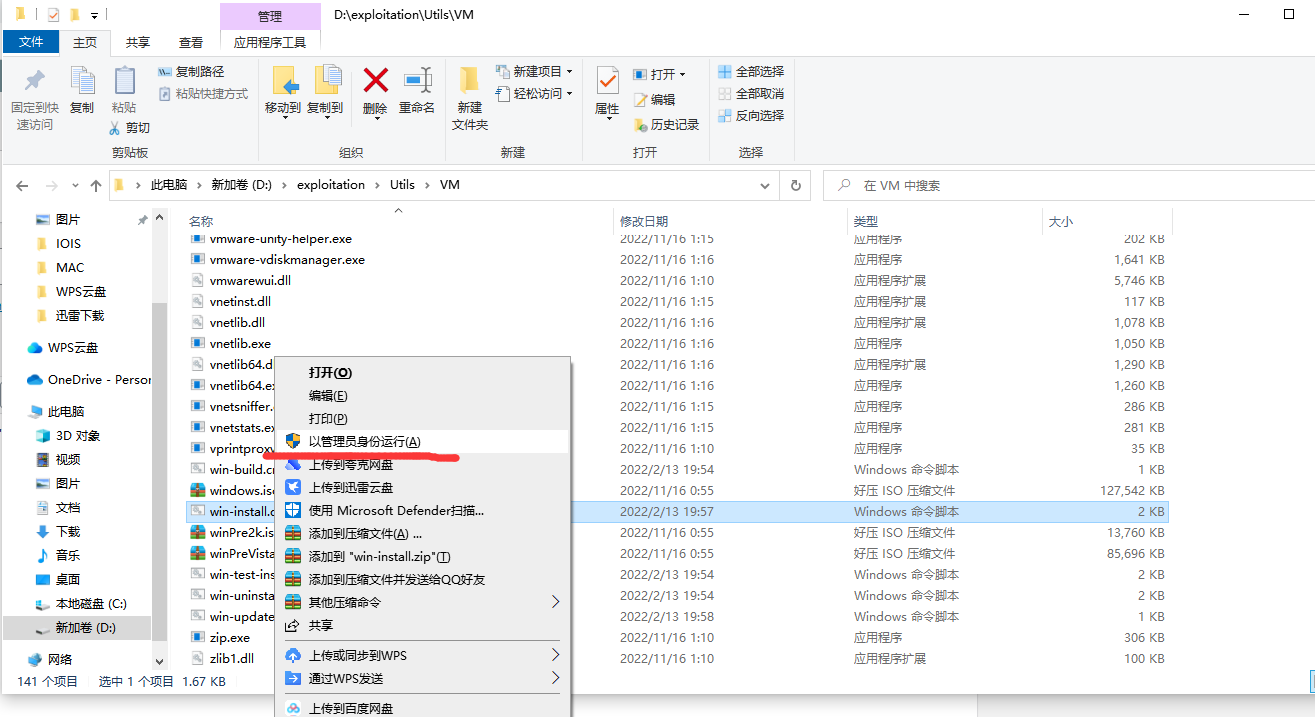This screenshot has width=1315, height=717.
Task: Open 迅雷下载 folder in sidebar
Action: pos(69,315)
